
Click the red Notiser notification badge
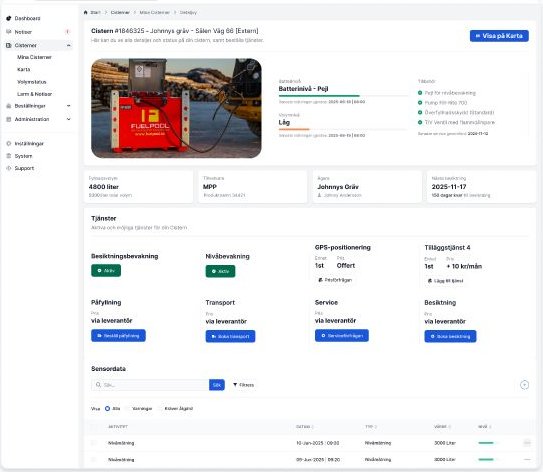[68, 32]
